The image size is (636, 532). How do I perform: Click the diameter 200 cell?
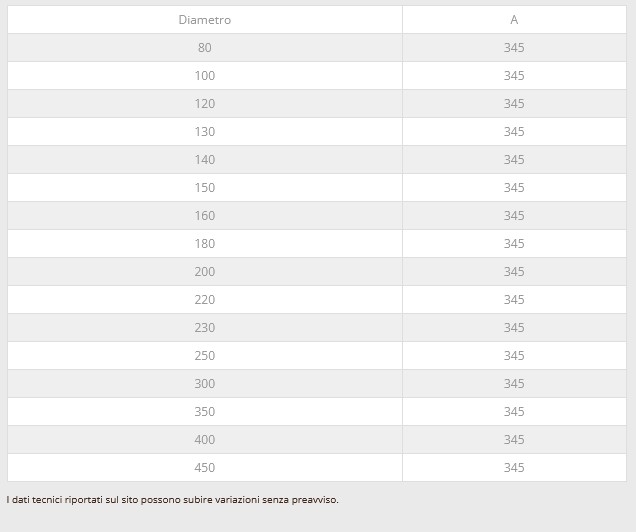pos(205,272)
